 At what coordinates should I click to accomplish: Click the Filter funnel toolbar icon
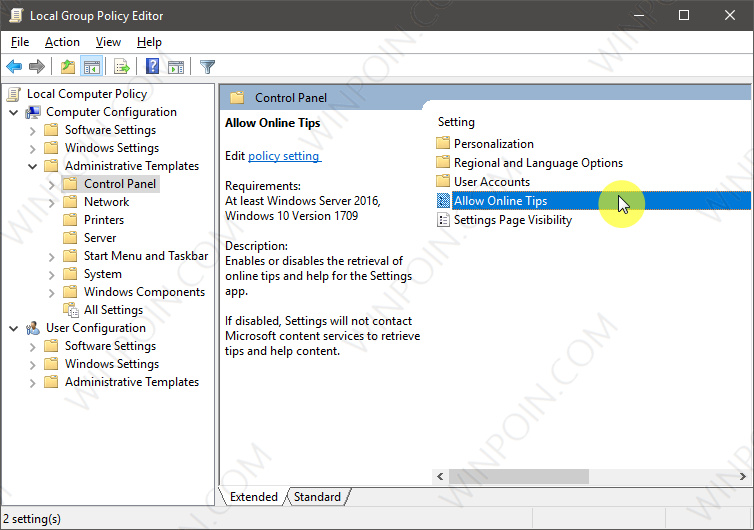click(207, 66)
